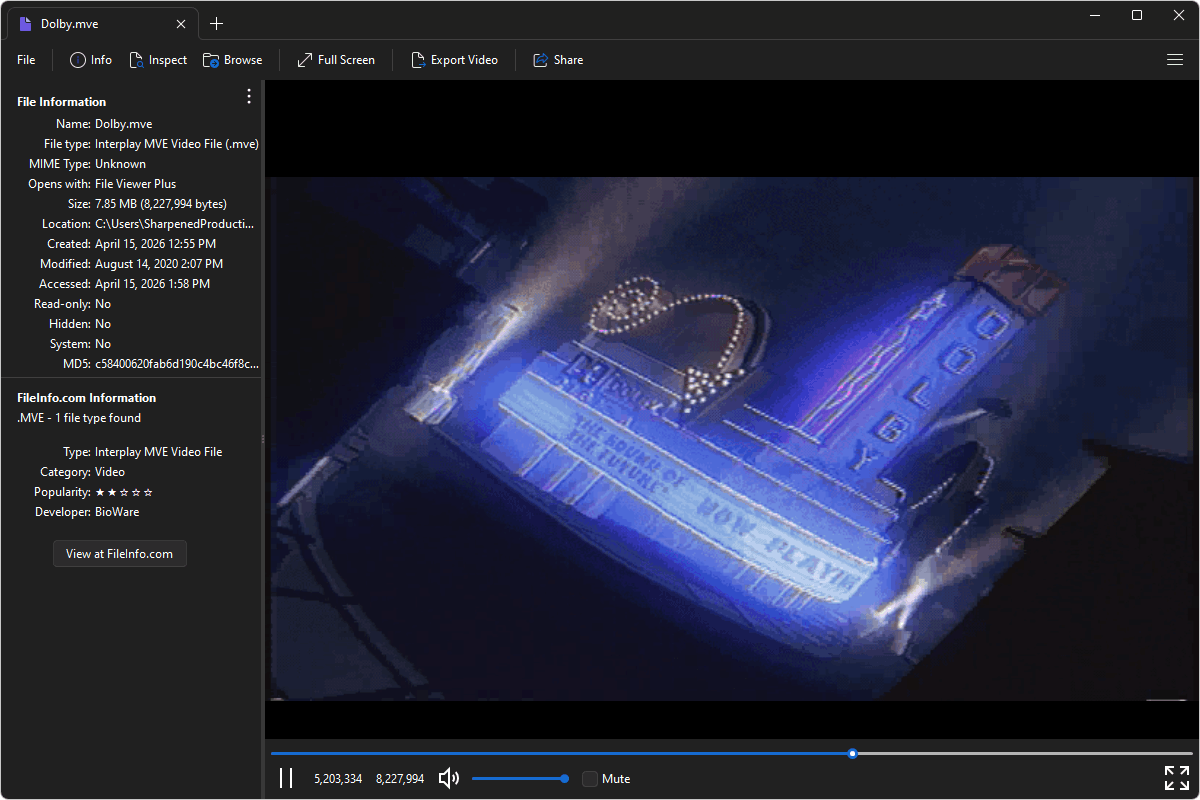Click the View at FileInfo.com button
The height and width of the screenshot is (800, 1200).
pyautogui.click(x=119, y=553)
